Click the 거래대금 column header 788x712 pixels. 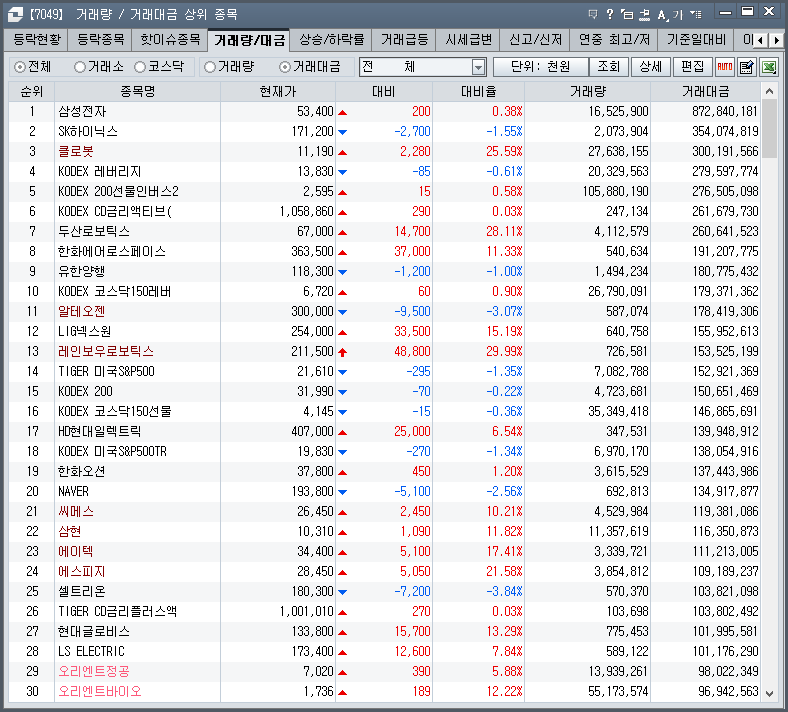[x=706, y=91]
